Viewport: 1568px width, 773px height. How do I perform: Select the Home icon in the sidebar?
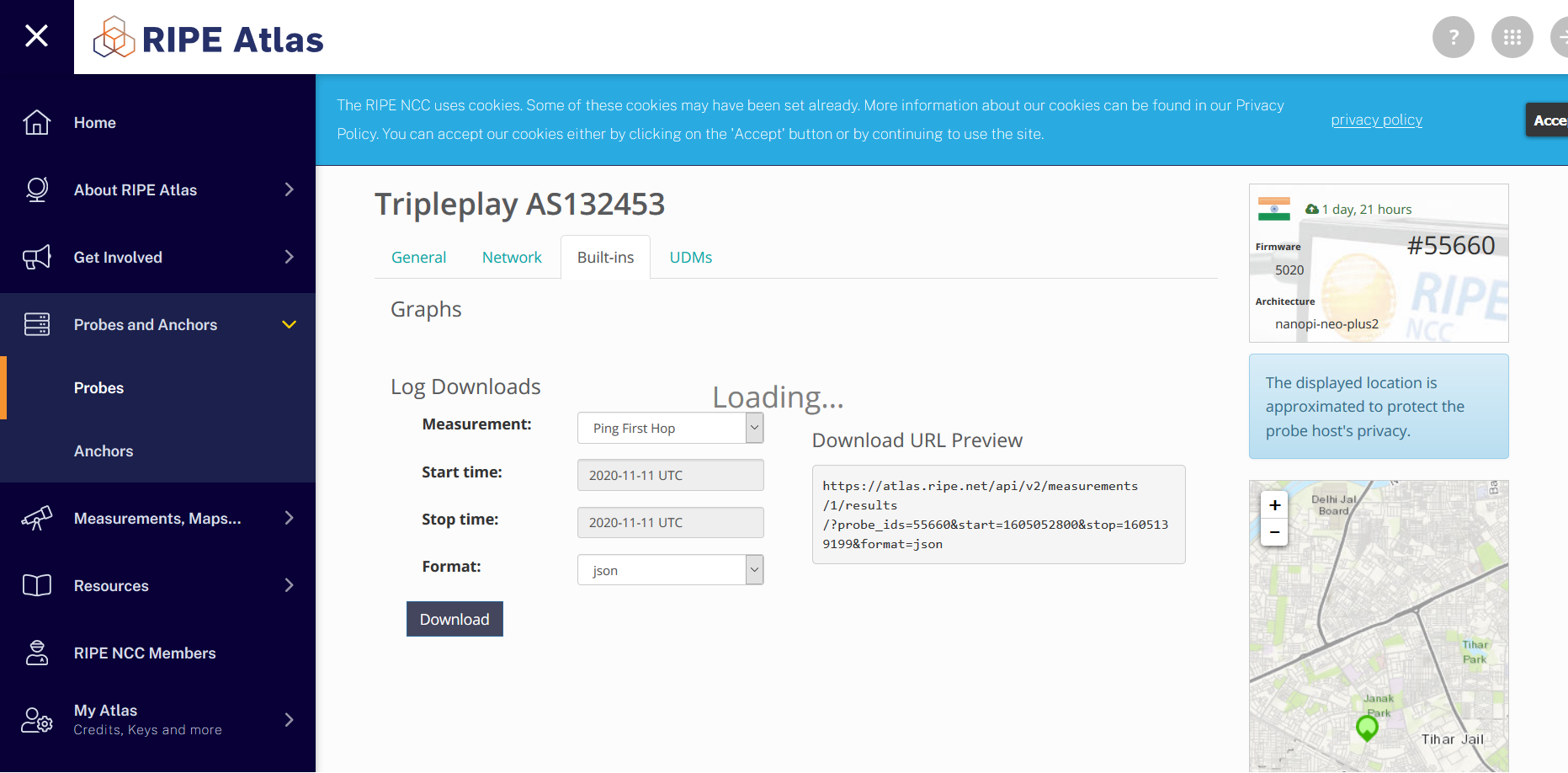[37, 122]
